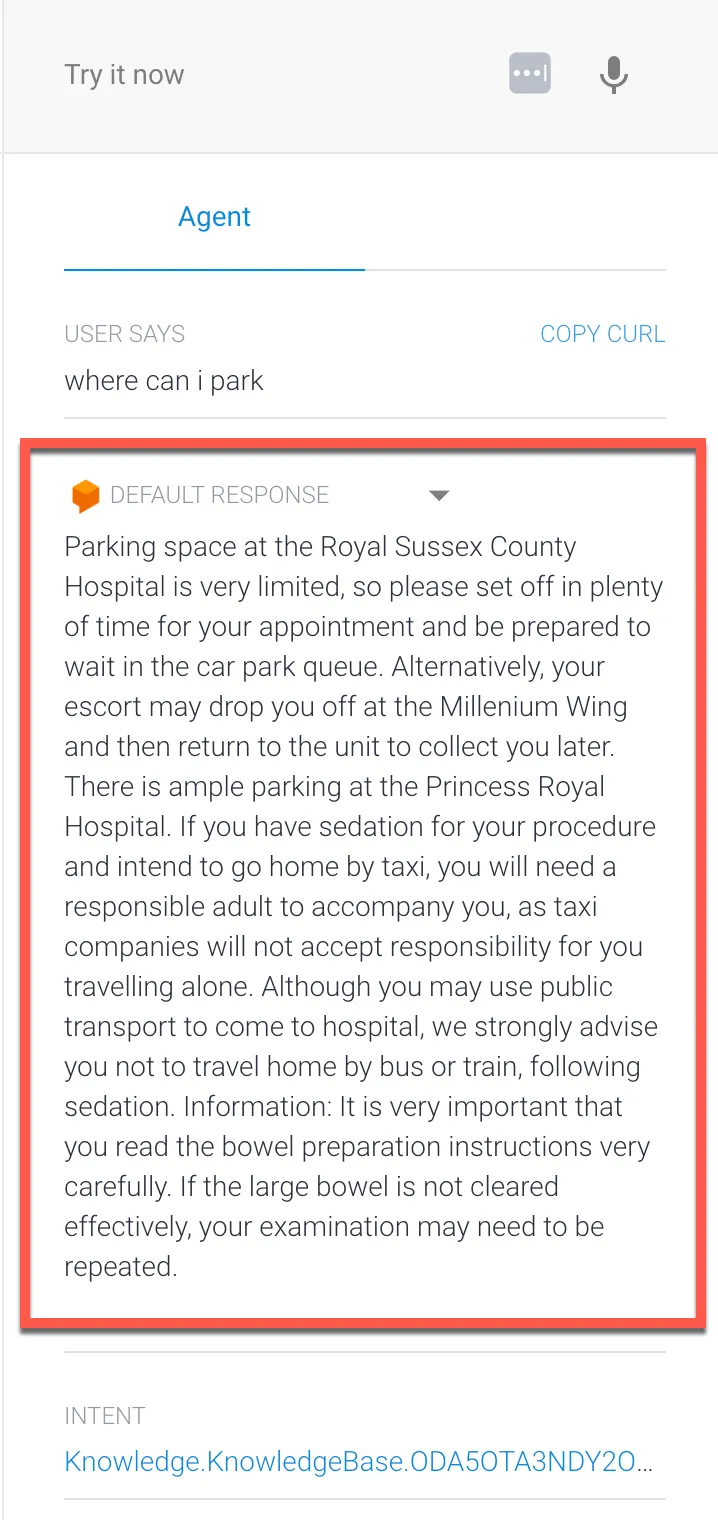The image size is (718, 1520).
Task: Focus the Try it now input field
Action: click(x=260, y=75)
